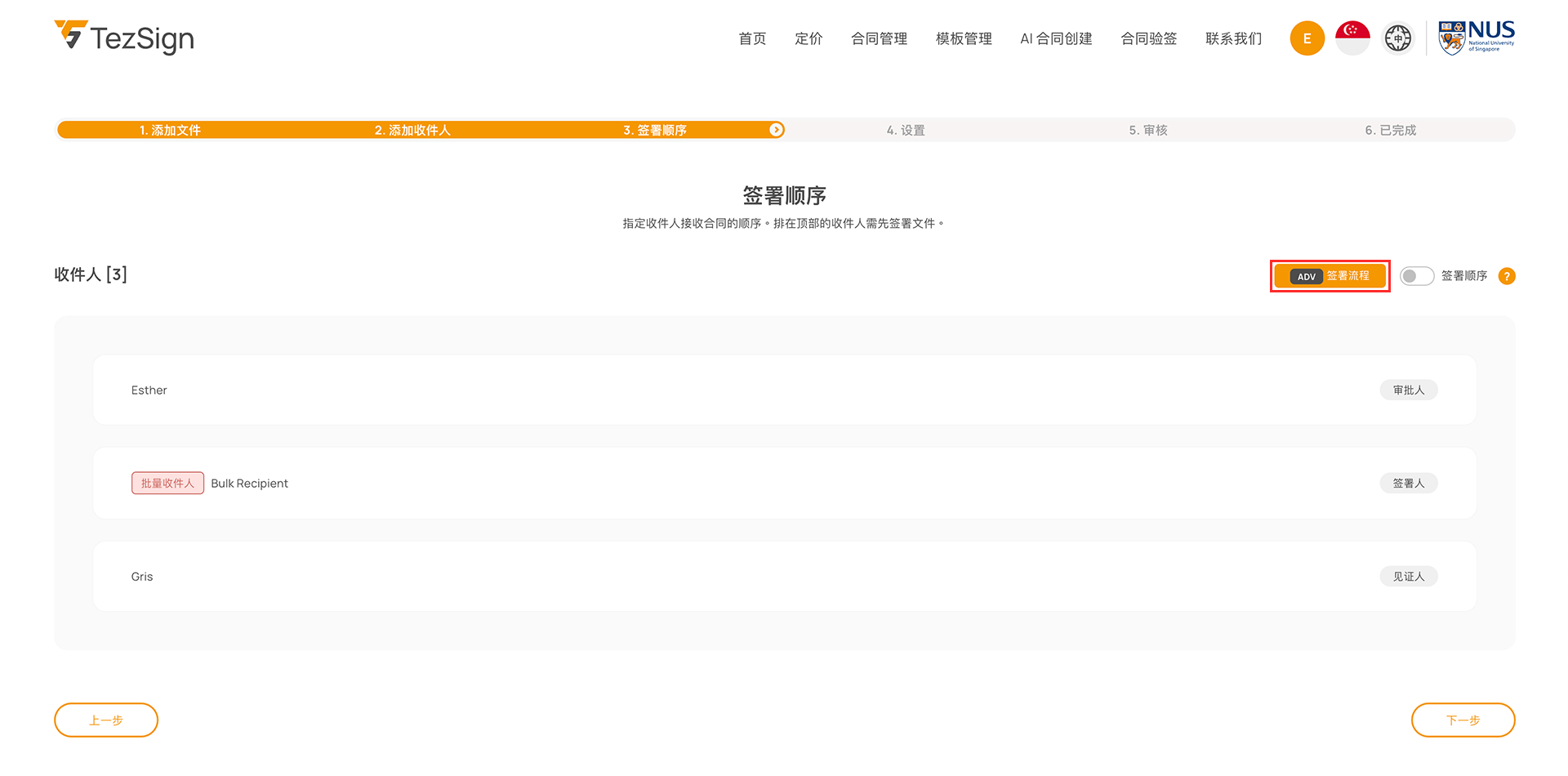1568x776 pixels.
Task: Open the 联系我们 contact link
Action: click(1233, 38)
